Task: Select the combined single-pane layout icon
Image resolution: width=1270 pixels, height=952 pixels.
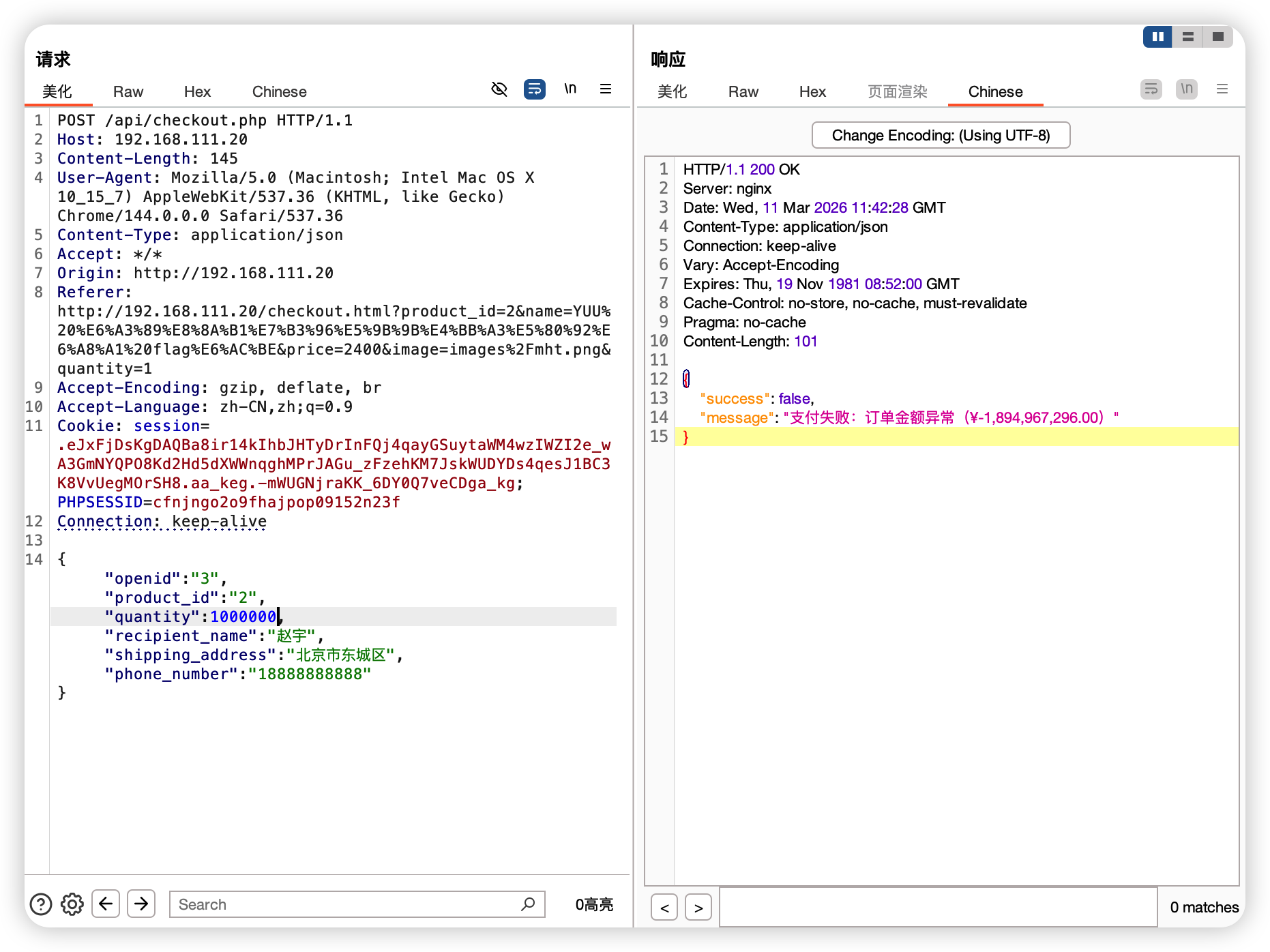Action: tap(1217, 37)
